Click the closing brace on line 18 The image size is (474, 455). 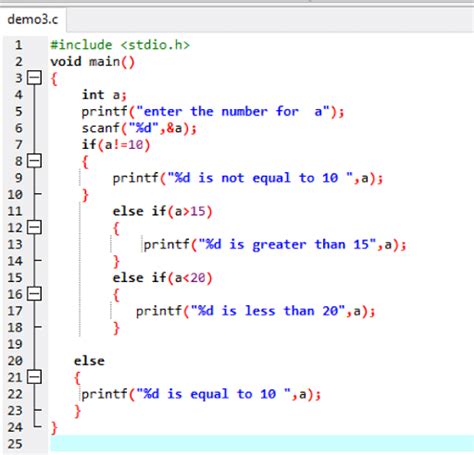[x=116, y=328]
